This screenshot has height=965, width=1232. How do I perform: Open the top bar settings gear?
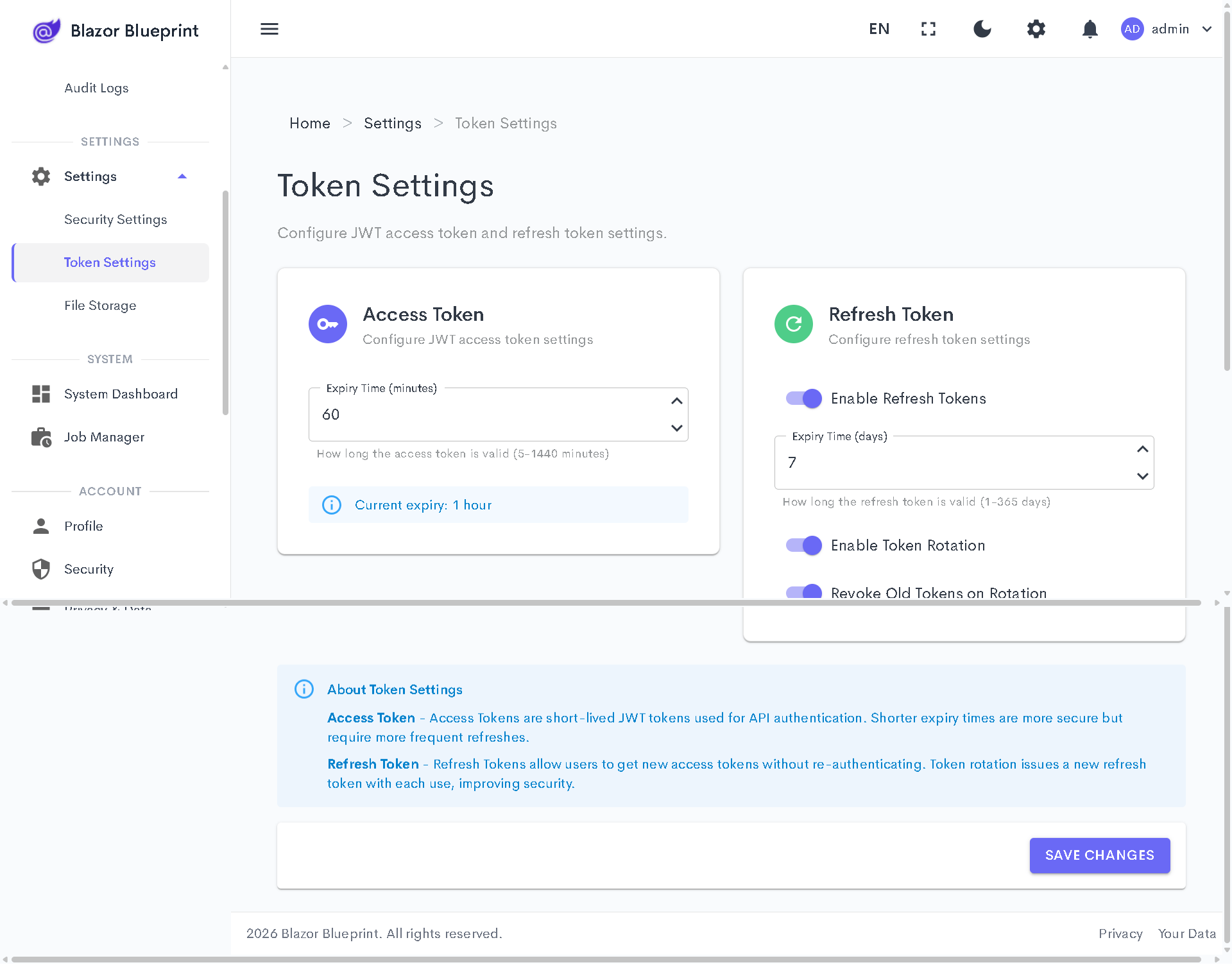pos(1036,29)
